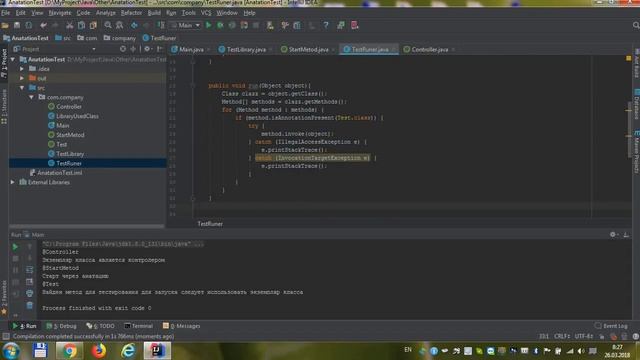Open the File menu
The image size is (640, 360).
click(6, 13)
